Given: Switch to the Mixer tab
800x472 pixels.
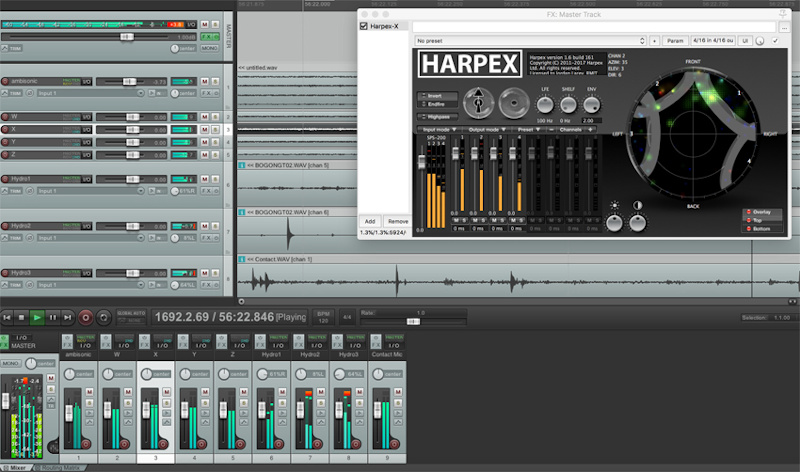Looking at the screenshot, I should 15,467.
